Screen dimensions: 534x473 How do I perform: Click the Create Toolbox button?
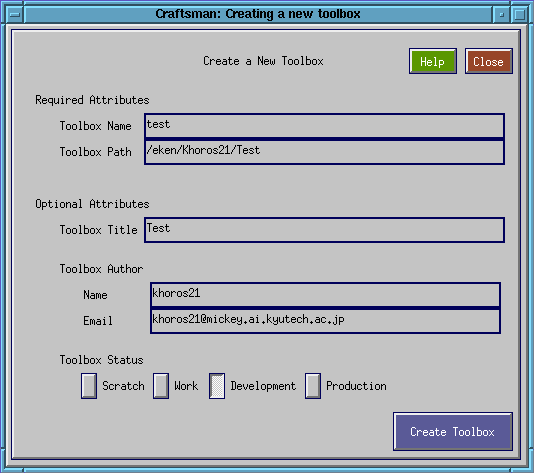[x=453, y=432]
